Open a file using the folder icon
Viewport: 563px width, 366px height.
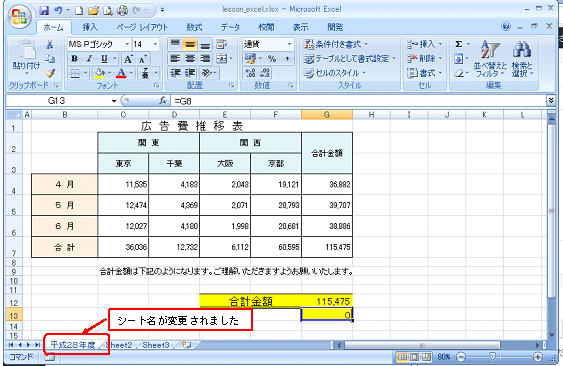tap(93, 11)
